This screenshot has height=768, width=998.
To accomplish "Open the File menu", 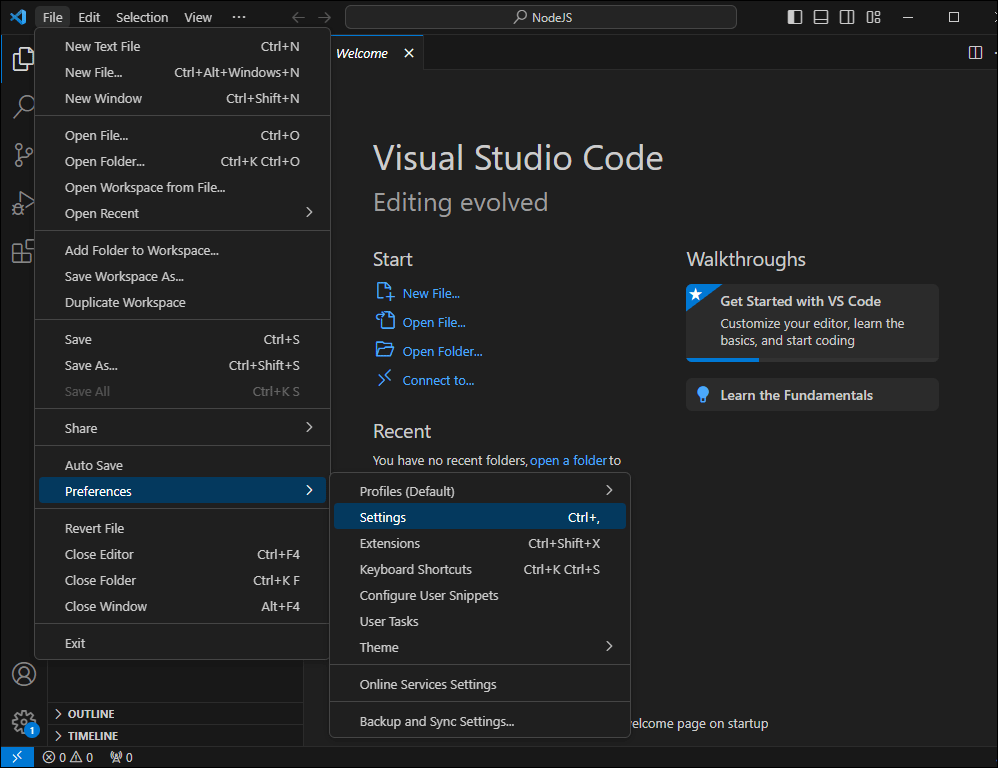I will point(53,17).
